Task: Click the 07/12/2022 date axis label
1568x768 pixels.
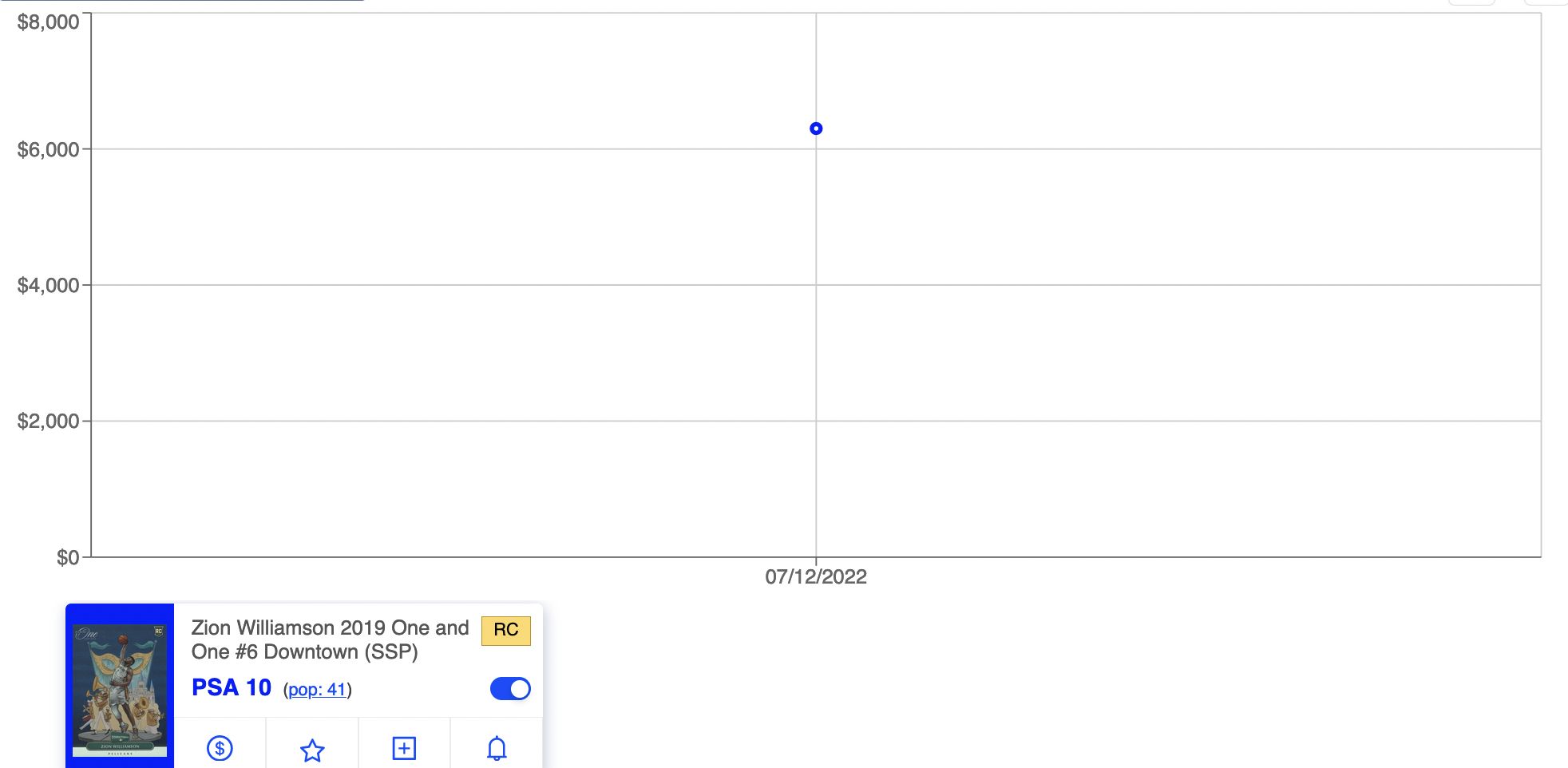Action: 816,576
